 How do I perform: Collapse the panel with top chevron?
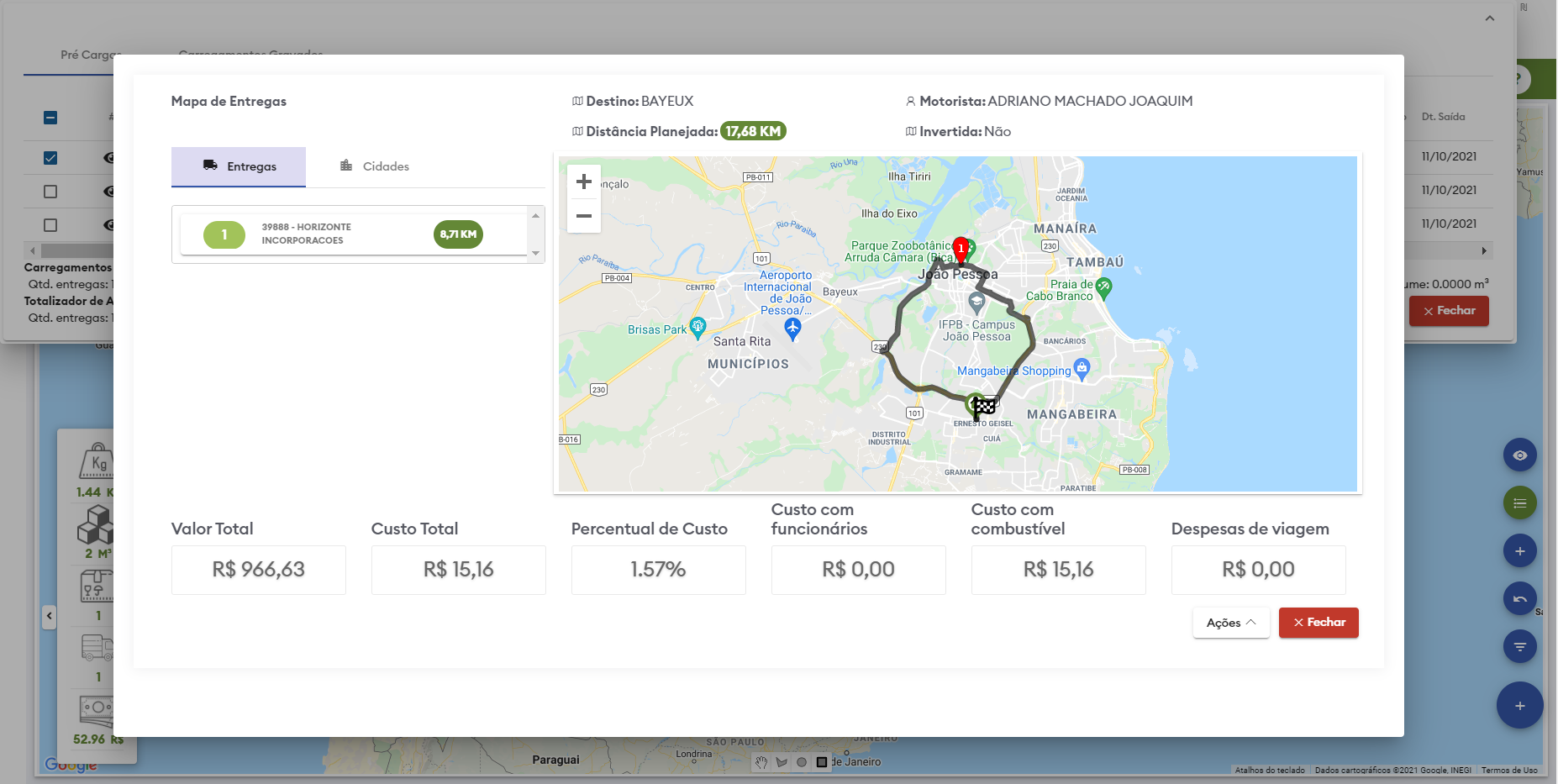1489,18
